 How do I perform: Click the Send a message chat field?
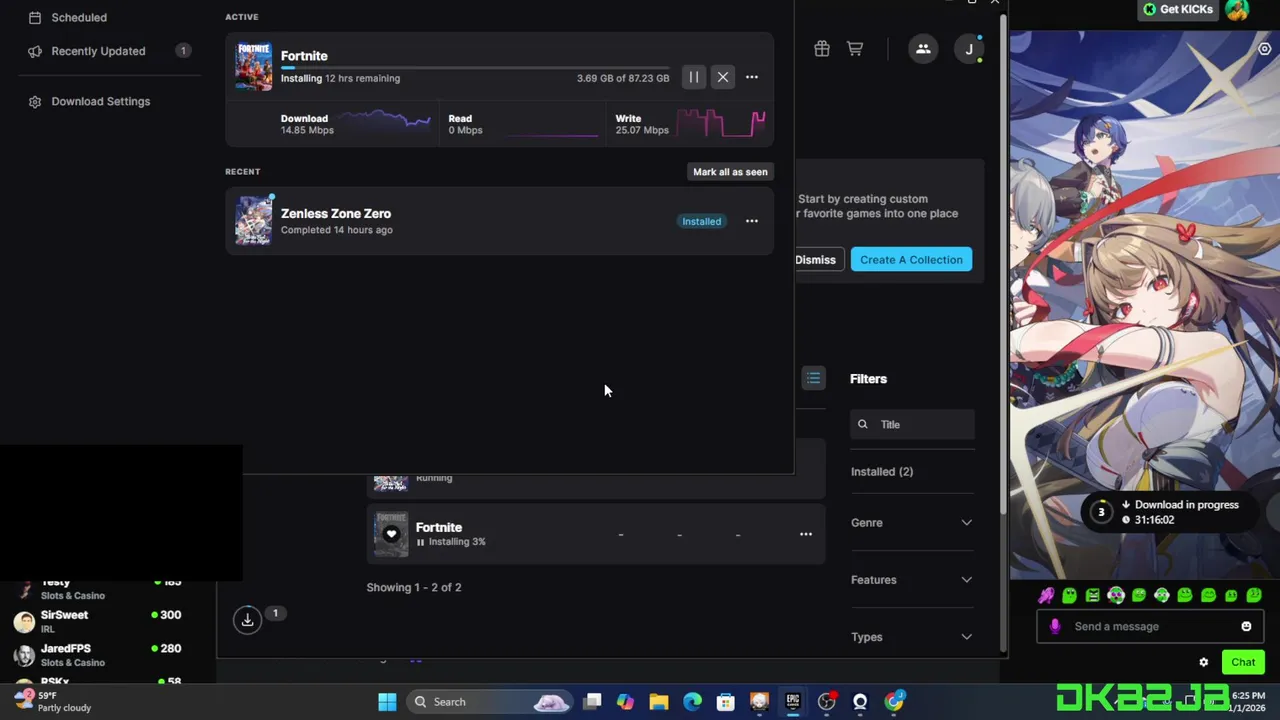click(x=1151, y=626)
